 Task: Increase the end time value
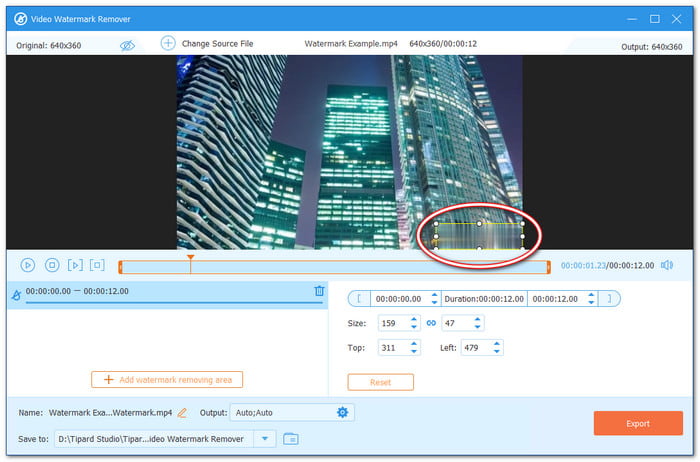(591, 295)
